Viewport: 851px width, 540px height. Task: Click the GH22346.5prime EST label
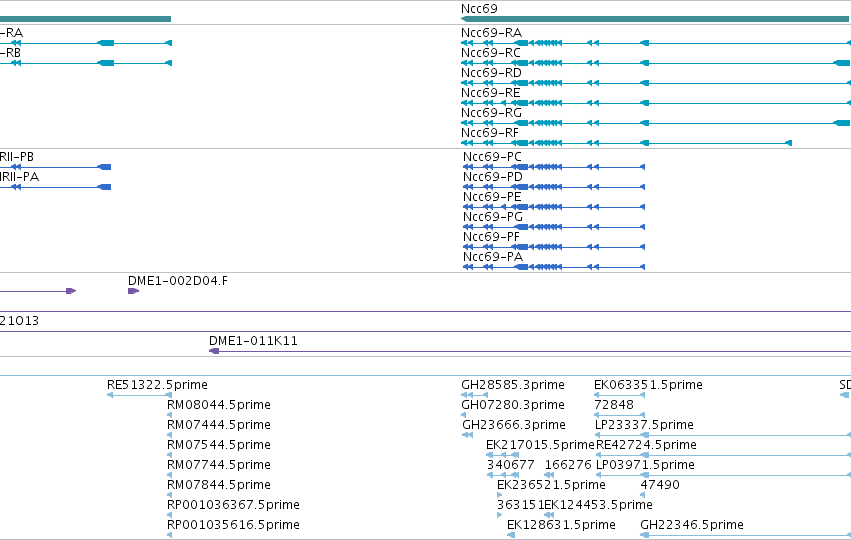(692, 525)
